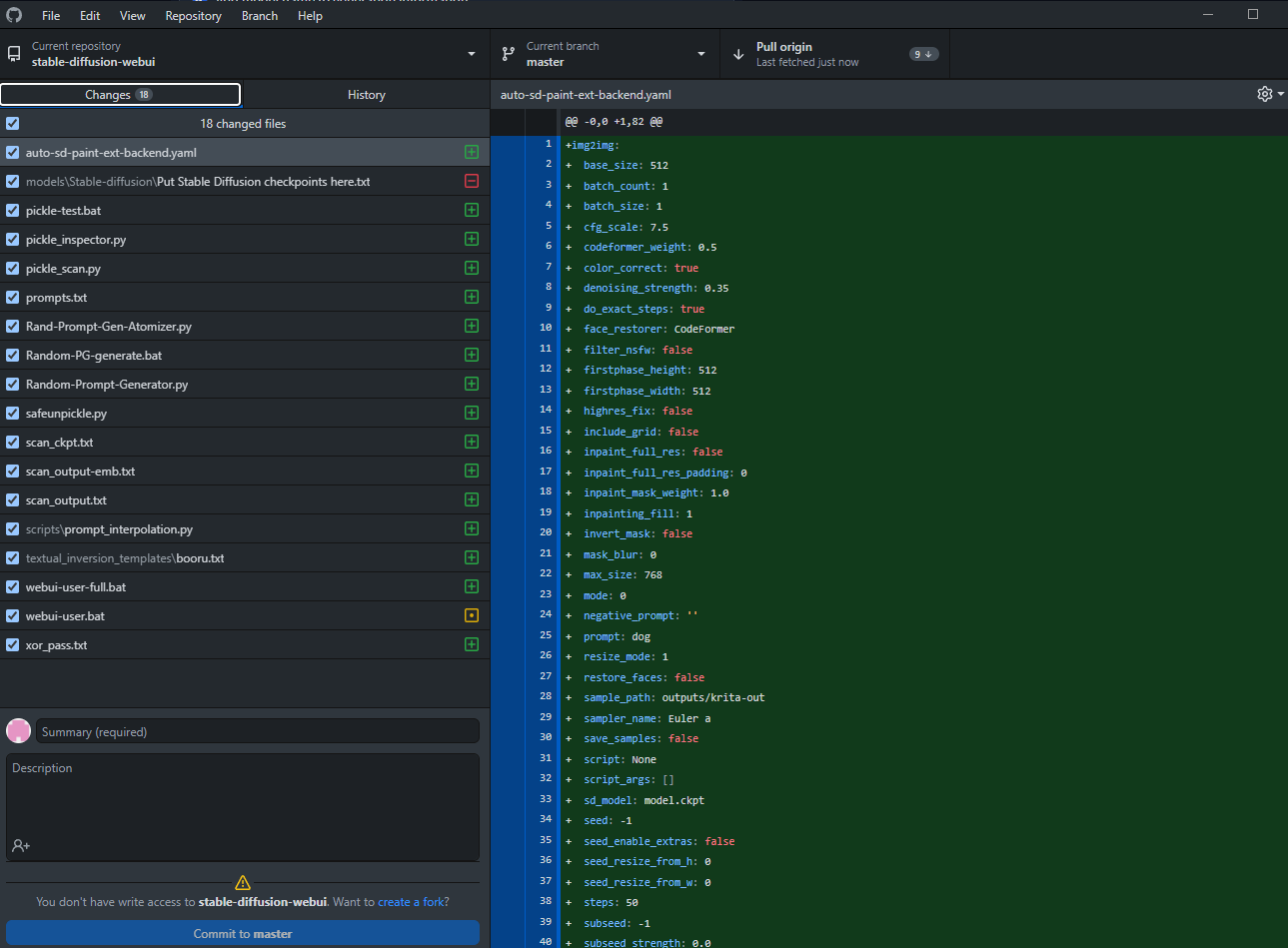Click removed status icon for Put Stable Diffusion checkpoints
The height and width of the screenshot is (948, 1288).
[472, 182]
